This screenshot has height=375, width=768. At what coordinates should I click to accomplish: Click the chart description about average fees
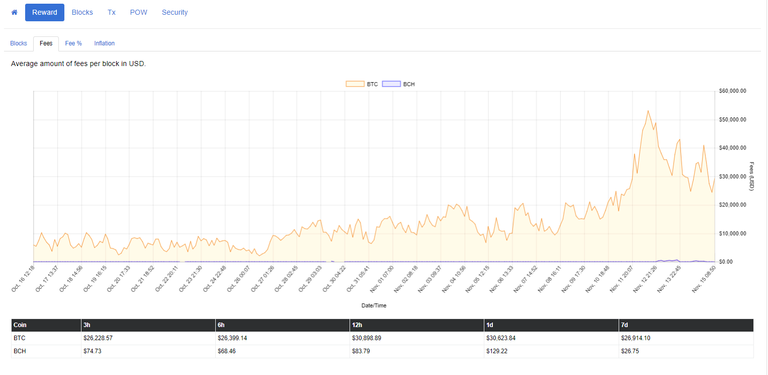[78, 64]
